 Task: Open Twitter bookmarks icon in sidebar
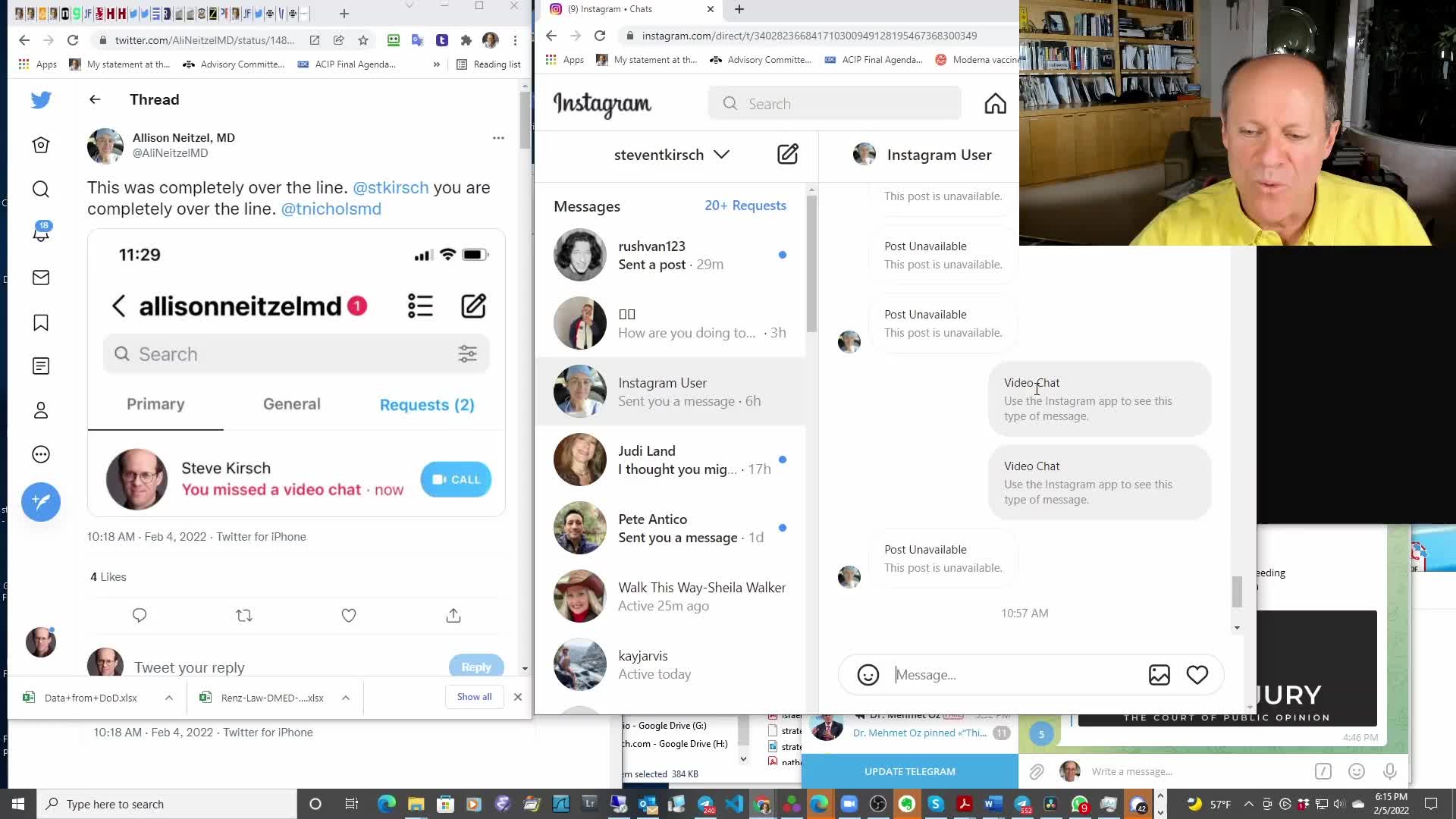tap(41, 323)
